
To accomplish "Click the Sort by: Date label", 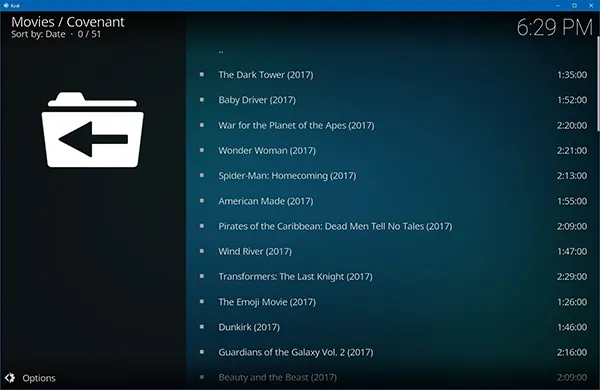I will (38, 34).
